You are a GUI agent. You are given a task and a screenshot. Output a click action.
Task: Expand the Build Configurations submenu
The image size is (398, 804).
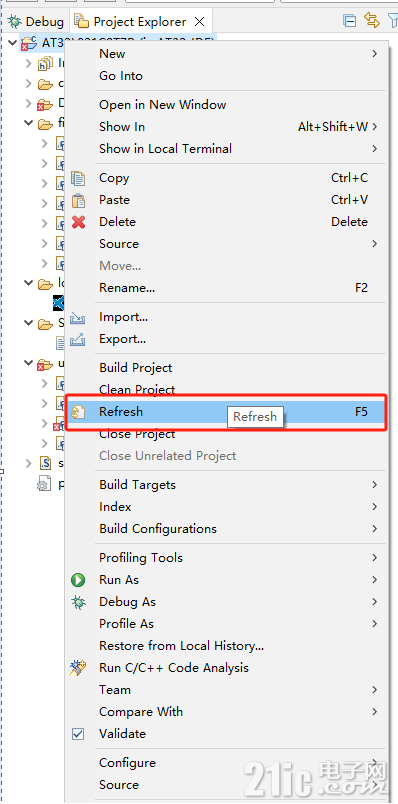point(375,529)
